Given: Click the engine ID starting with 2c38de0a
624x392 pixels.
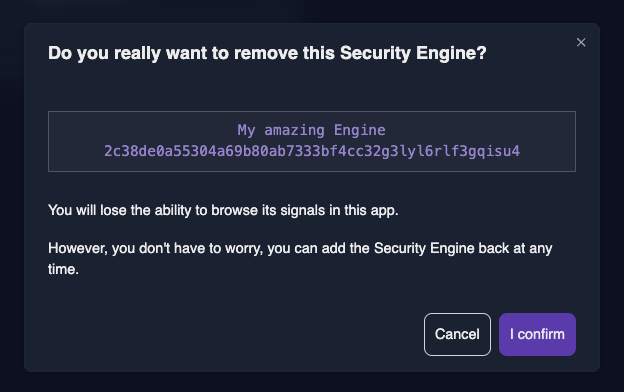Looking at the screenshot, I should [x=312, y=151].
